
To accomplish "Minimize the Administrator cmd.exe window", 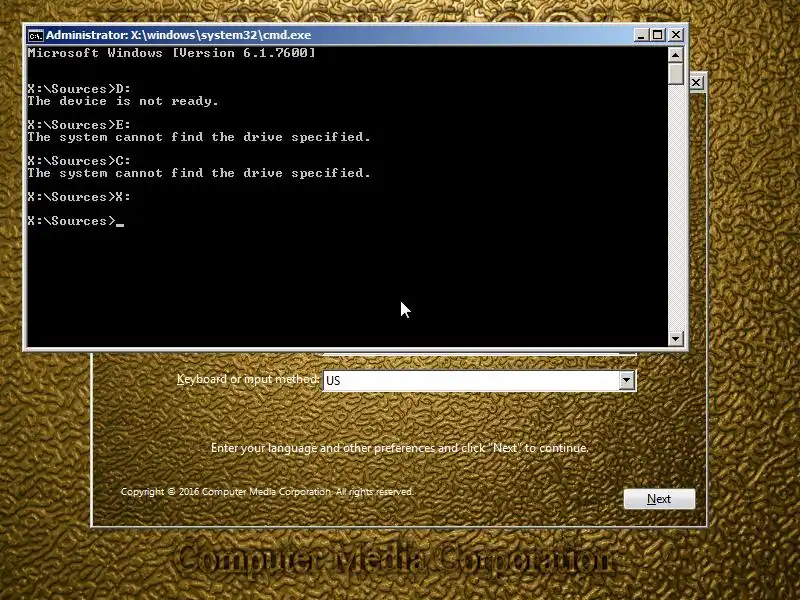I will [x=641, y=35].
